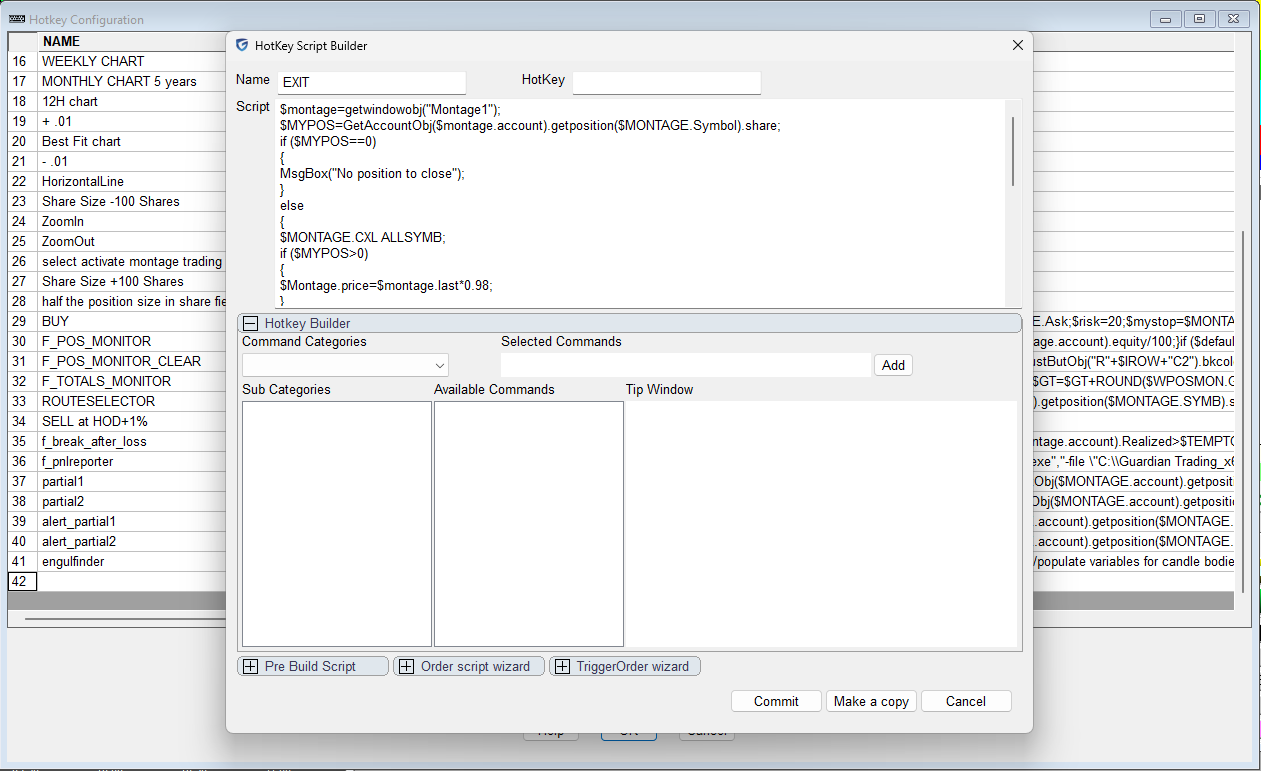
Task: Click the Hotkey Configuration keyboard icon
Action: [17, 19]
